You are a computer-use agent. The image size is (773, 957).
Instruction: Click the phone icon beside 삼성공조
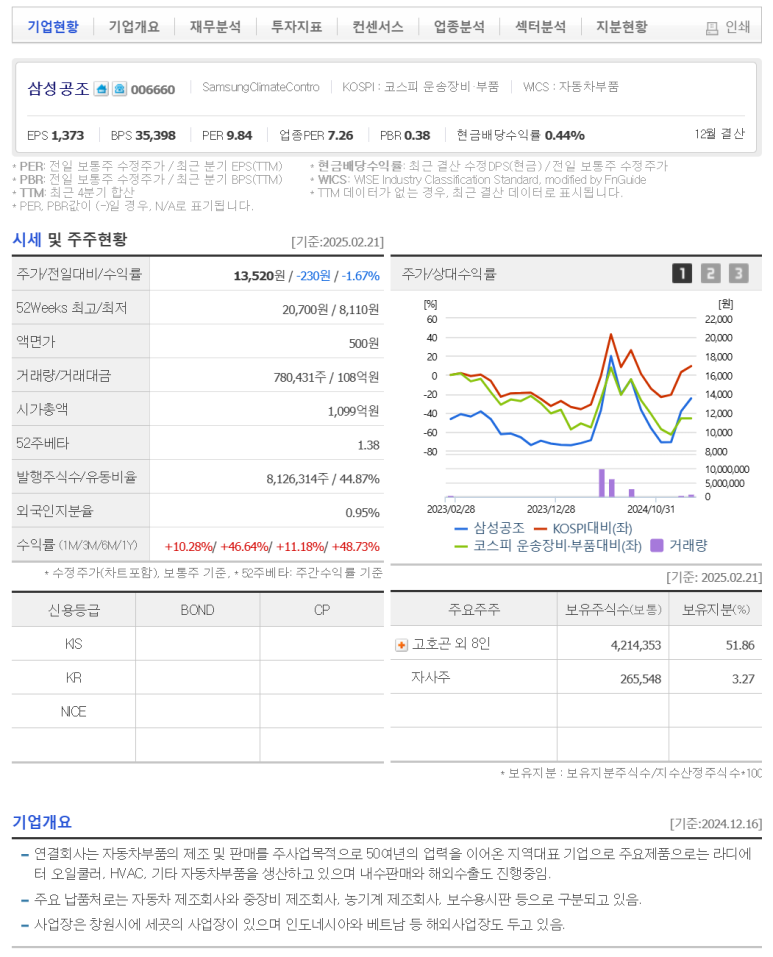coord(120,89)
